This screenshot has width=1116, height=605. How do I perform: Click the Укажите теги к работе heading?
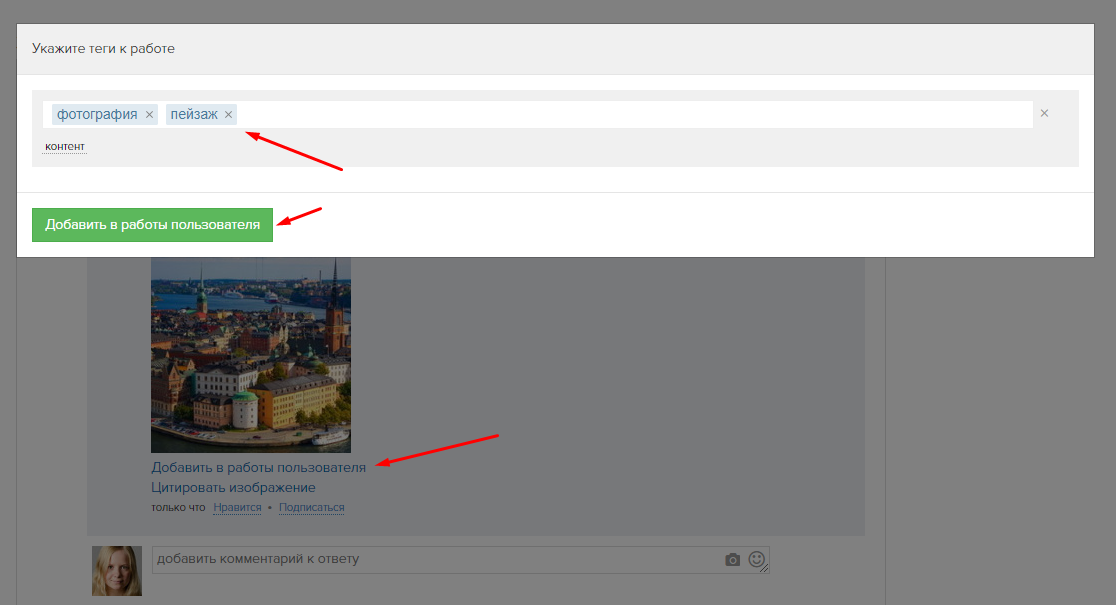pos(103,49)
